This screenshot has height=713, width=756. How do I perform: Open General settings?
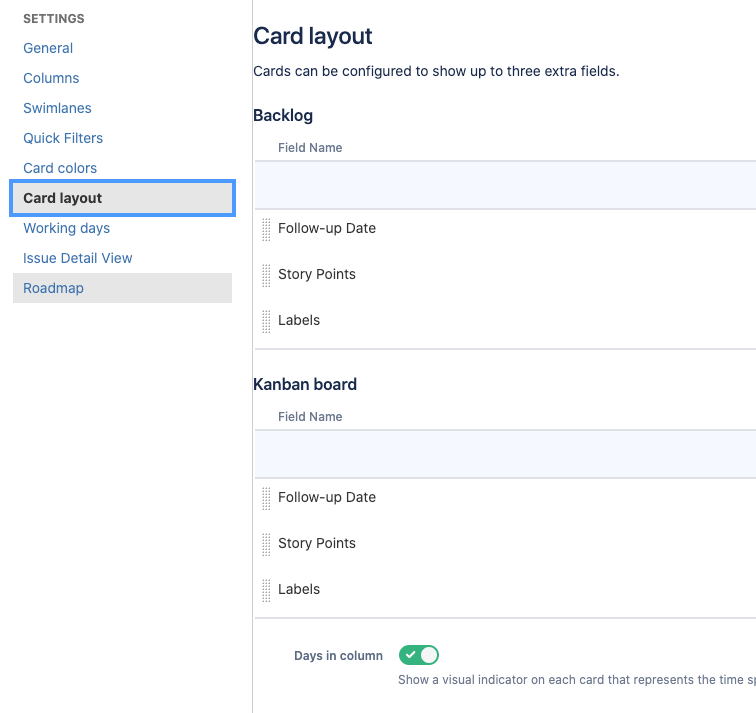[48, 48]
